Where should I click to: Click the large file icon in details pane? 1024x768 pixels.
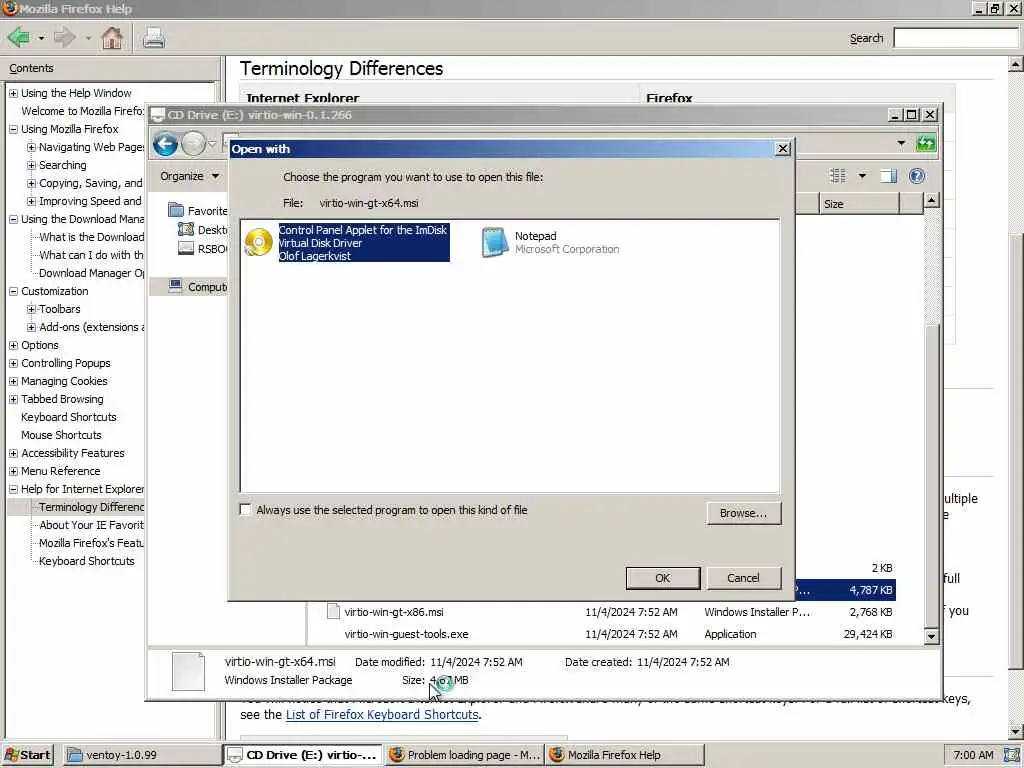click(188, 671)
